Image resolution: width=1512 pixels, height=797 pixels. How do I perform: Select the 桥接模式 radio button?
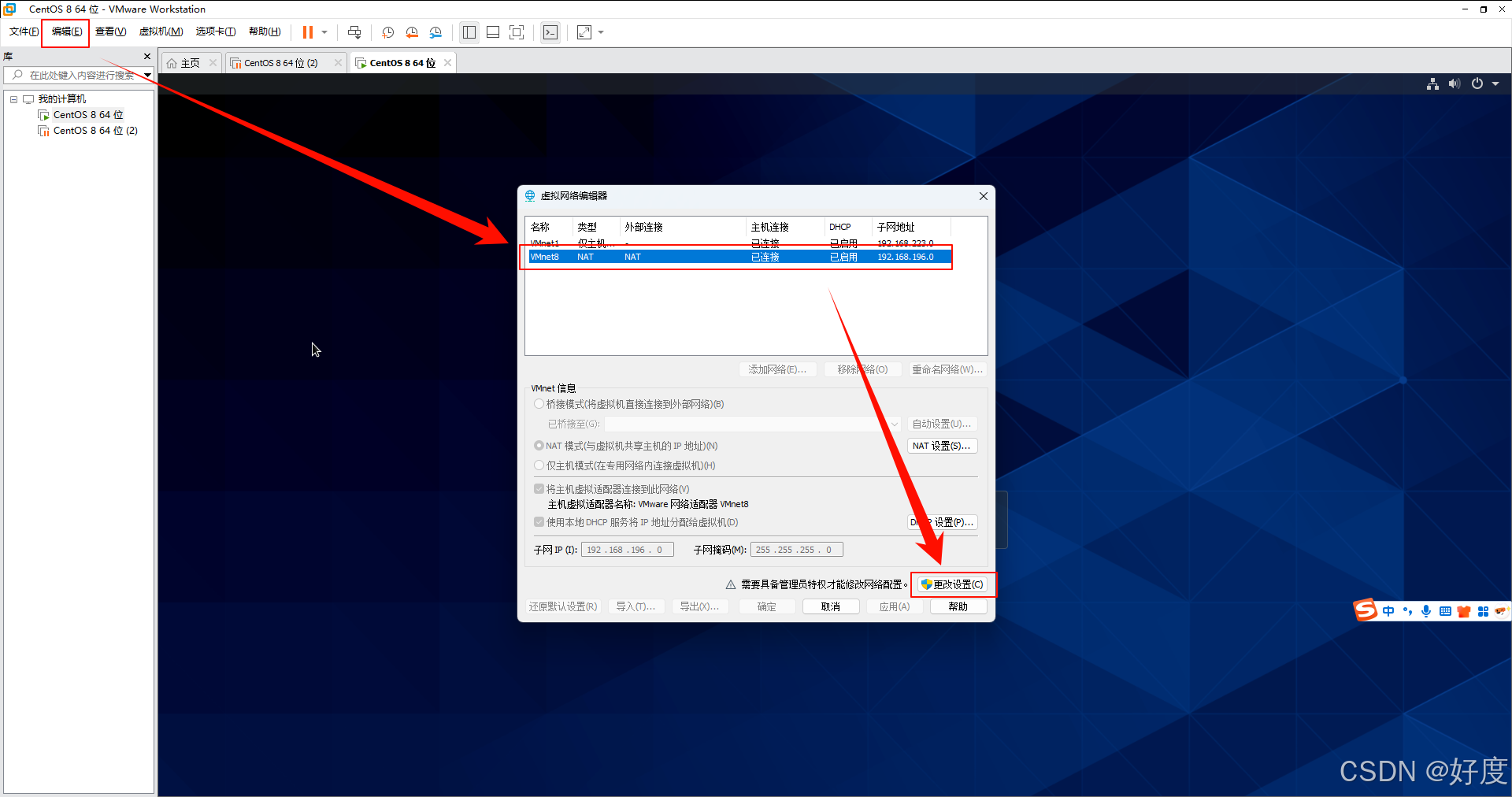click(539, 404)
